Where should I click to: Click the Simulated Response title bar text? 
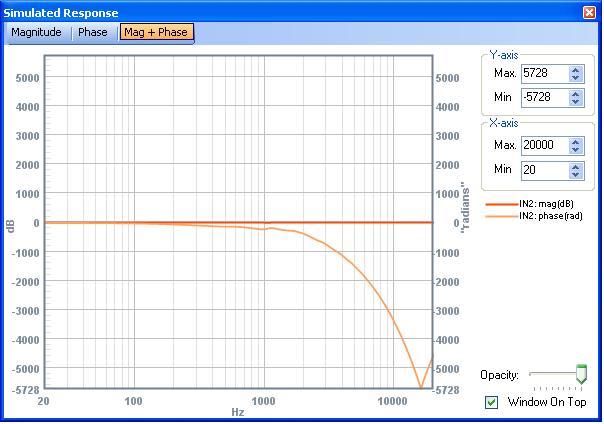pyautogui.click(x=61, y=13)
